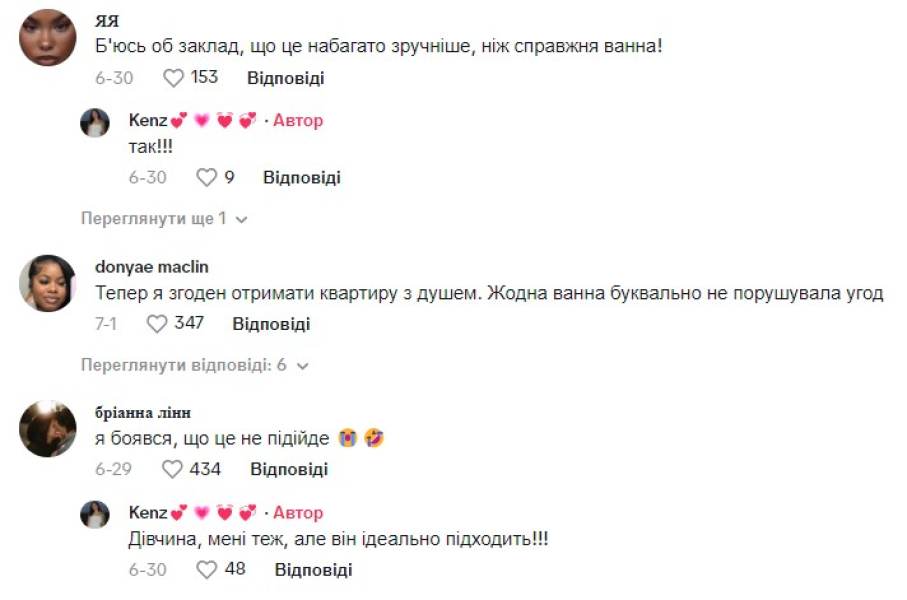
Task: Tap heart on donyae maclin's comment
Action: pos(157,324)
